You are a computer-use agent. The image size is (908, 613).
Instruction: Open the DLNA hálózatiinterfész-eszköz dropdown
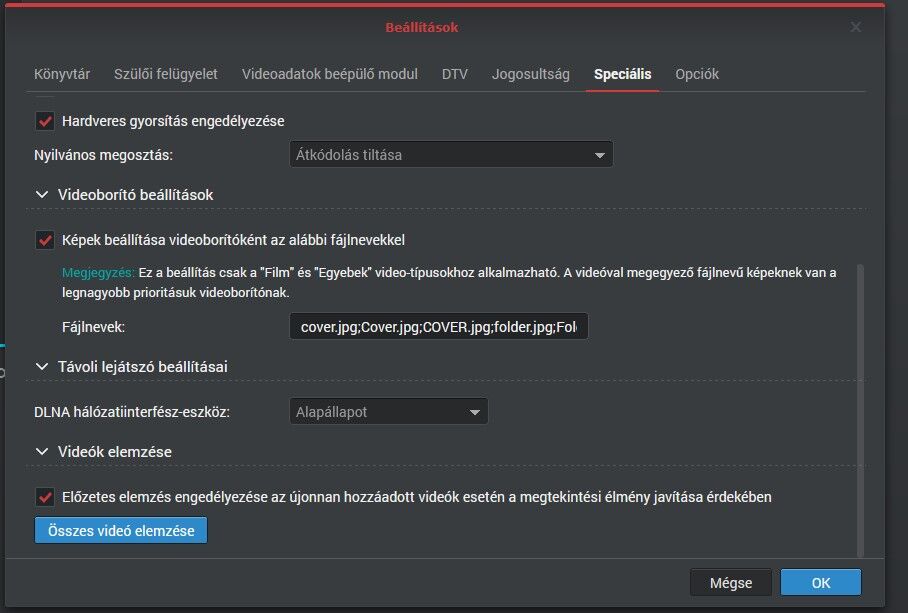[x=389, y=412]
